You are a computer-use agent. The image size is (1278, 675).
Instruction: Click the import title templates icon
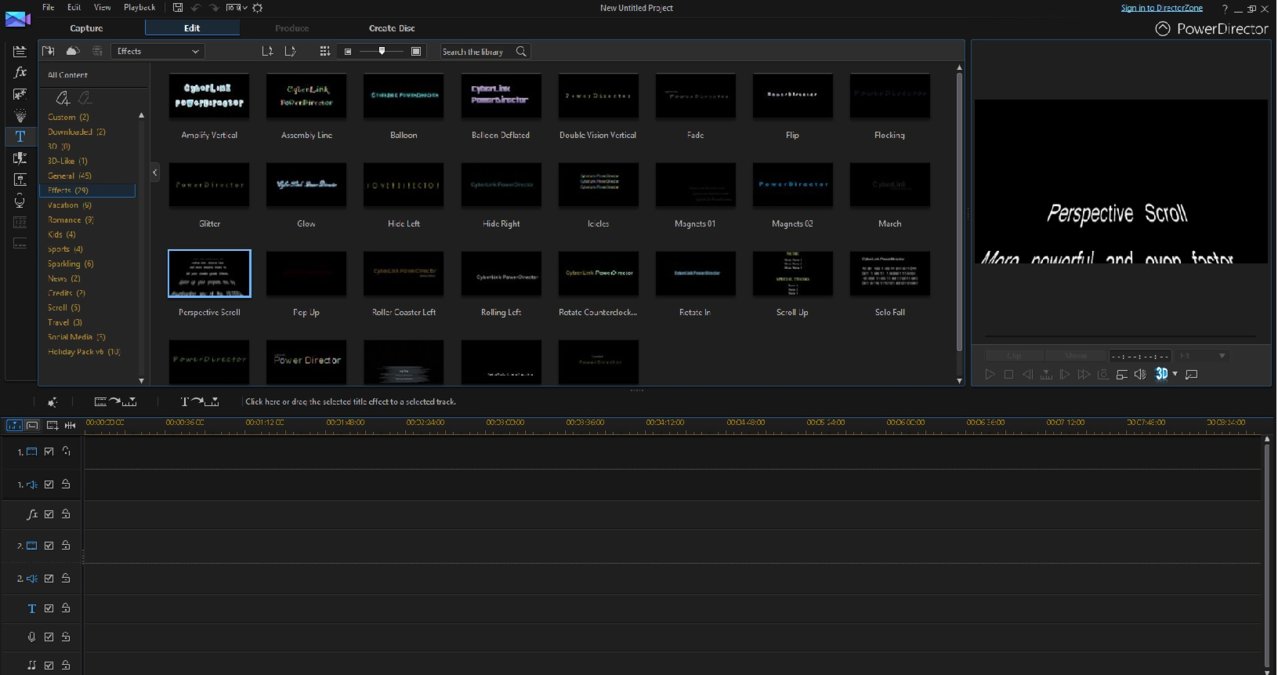coord(48,51)
